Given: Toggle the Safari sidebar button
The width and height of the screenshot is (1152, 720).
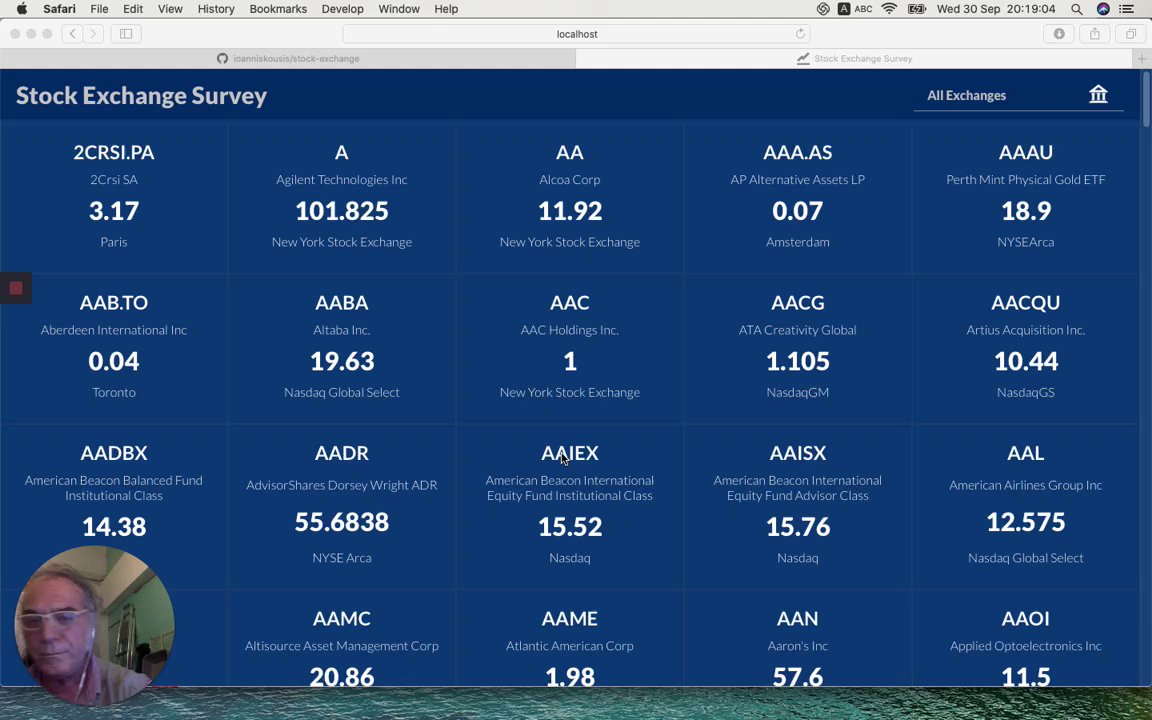Looking at the screenshot, I should 126,34.
